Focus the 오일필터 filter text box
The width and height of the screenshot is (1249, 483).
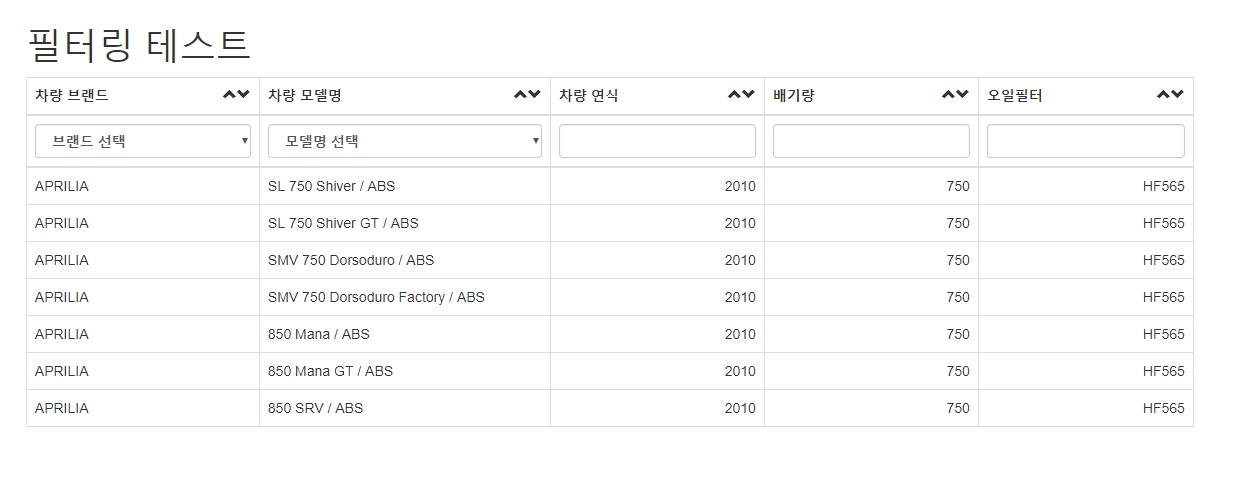[1086, 141]
